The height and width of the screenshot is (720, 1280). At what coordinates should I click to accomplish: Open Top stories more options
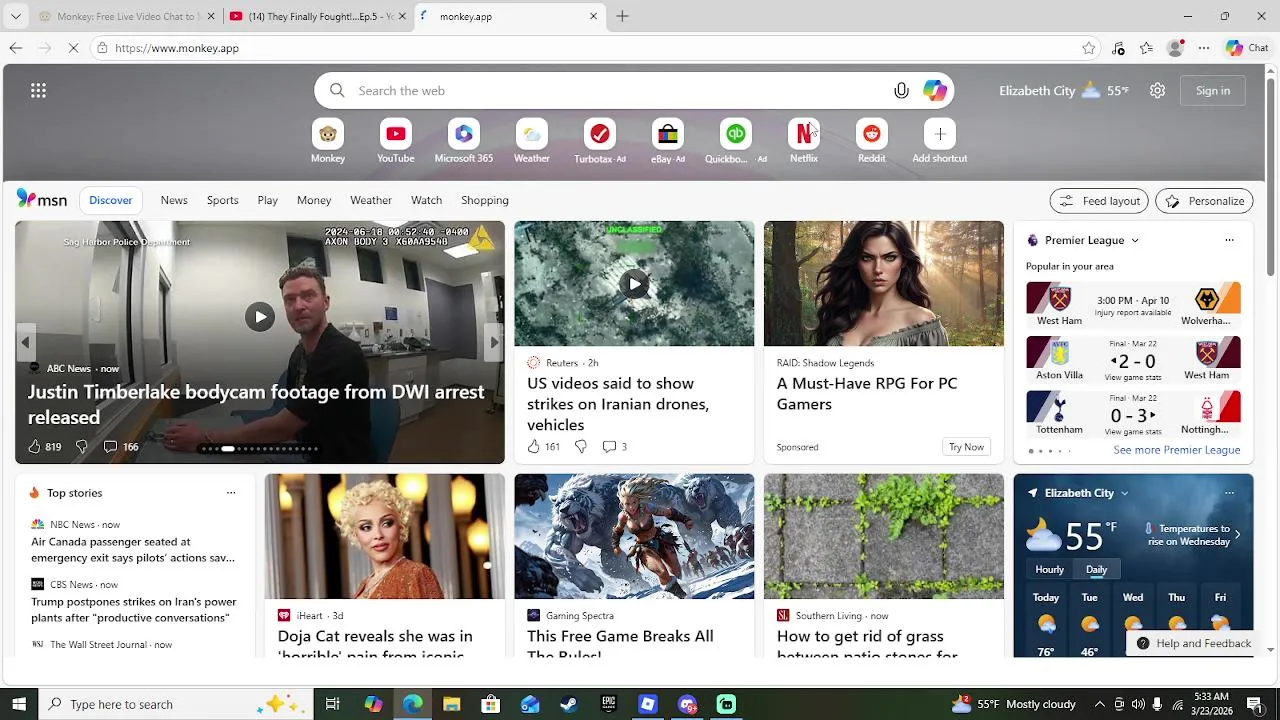231,493
